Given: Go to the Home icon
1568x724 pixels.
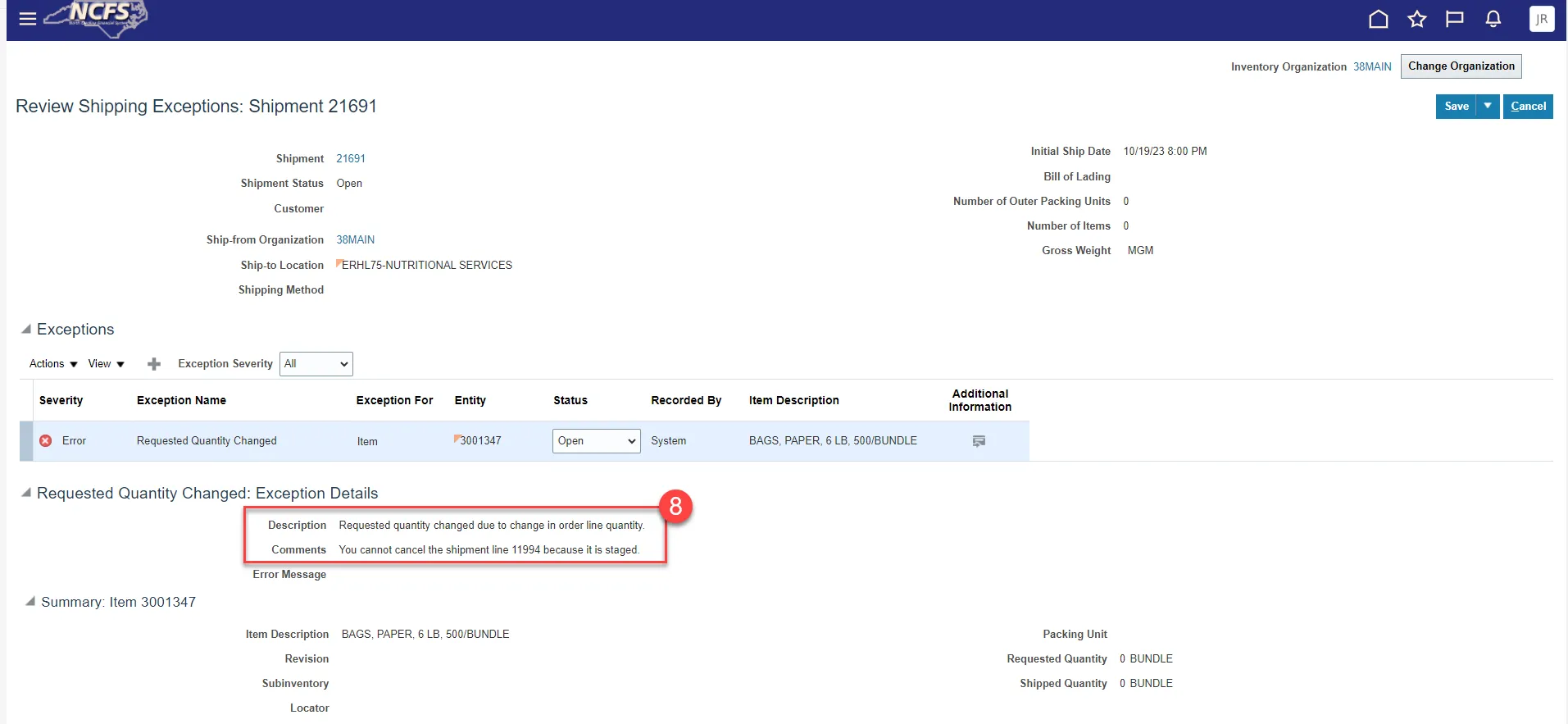Looking at the screenshot, I should pyautogui.click(x=1378, y=19).
